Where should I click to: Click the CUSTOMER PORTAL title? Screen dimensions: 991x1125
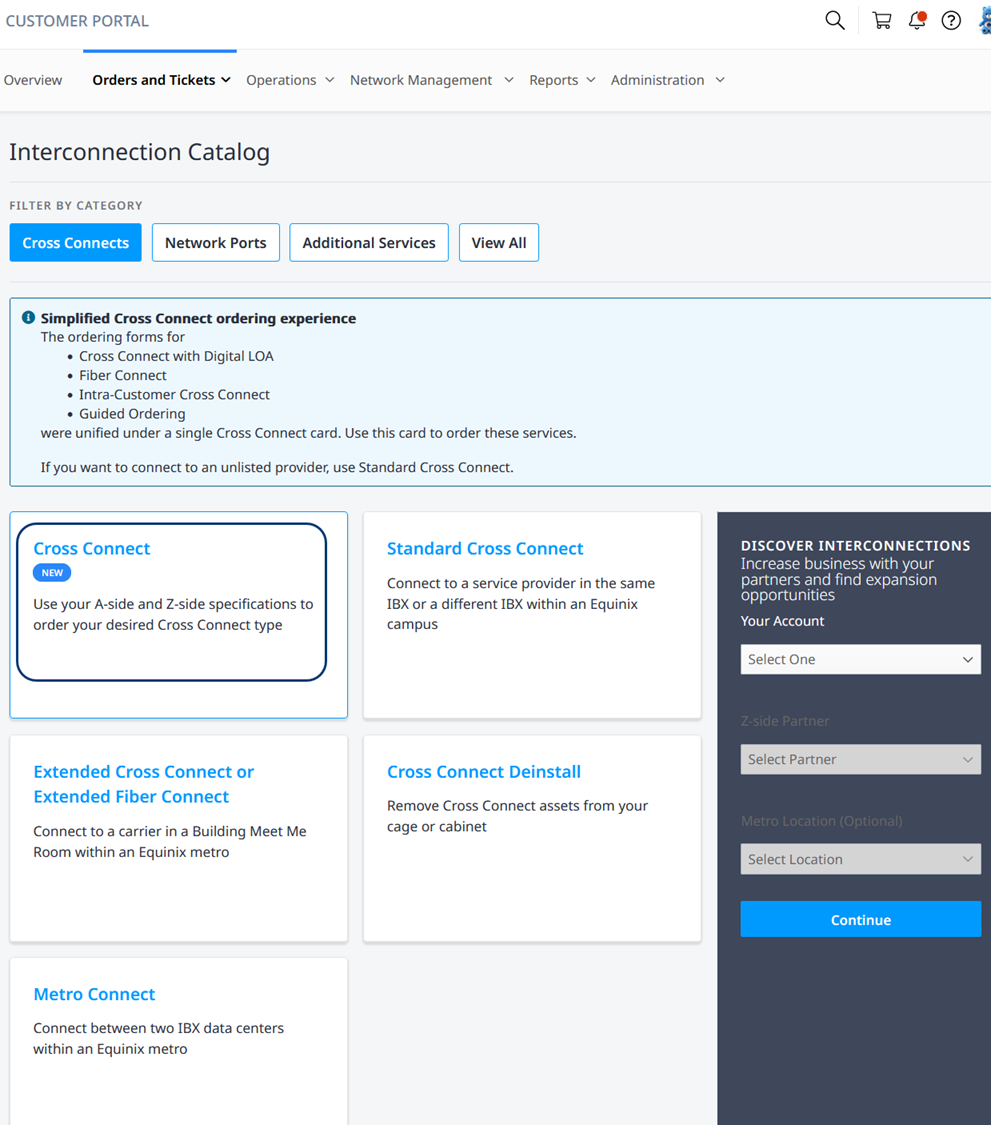[77, 21]
